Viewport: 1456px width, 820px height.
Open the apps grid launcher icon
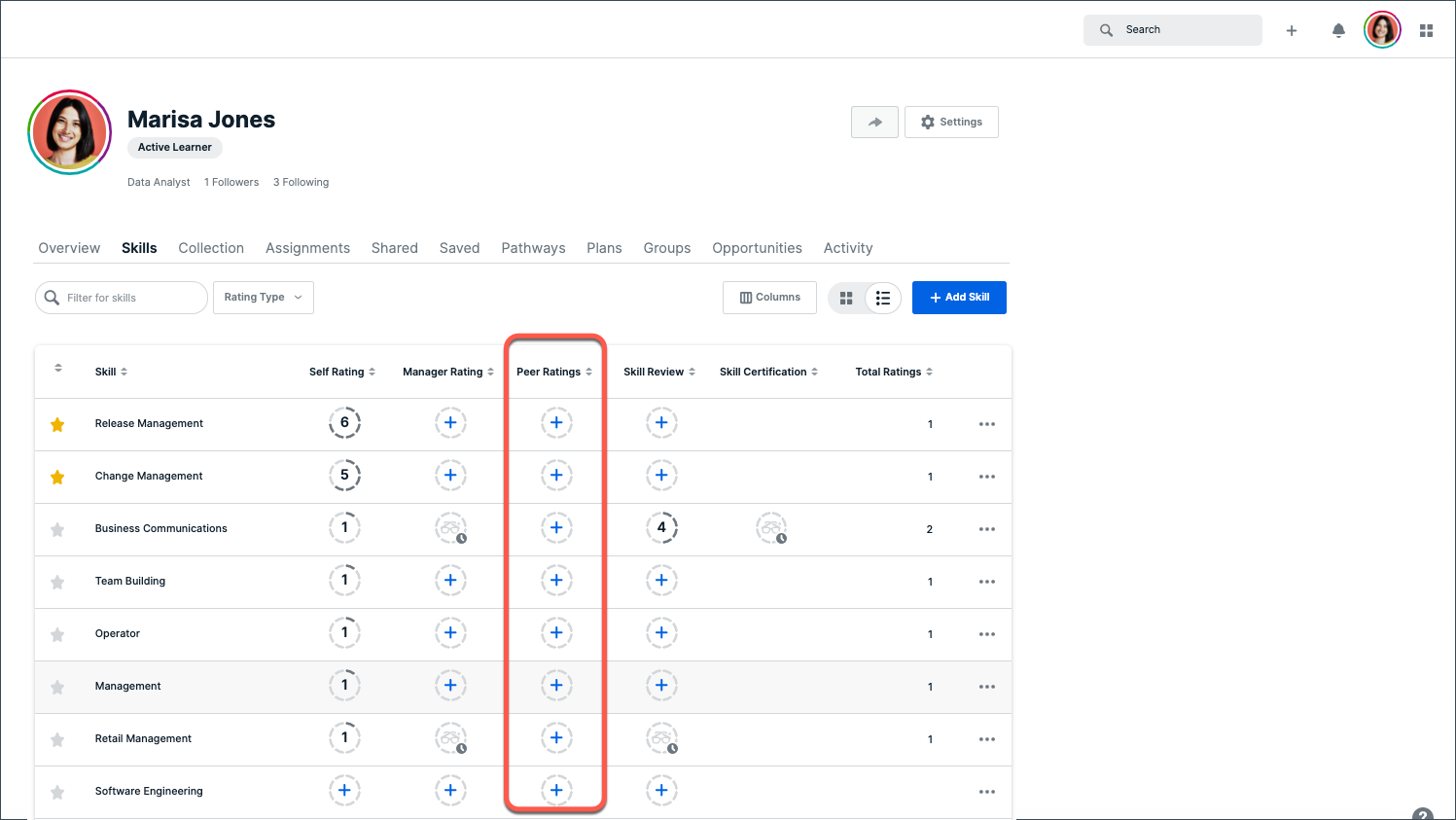1426,30
